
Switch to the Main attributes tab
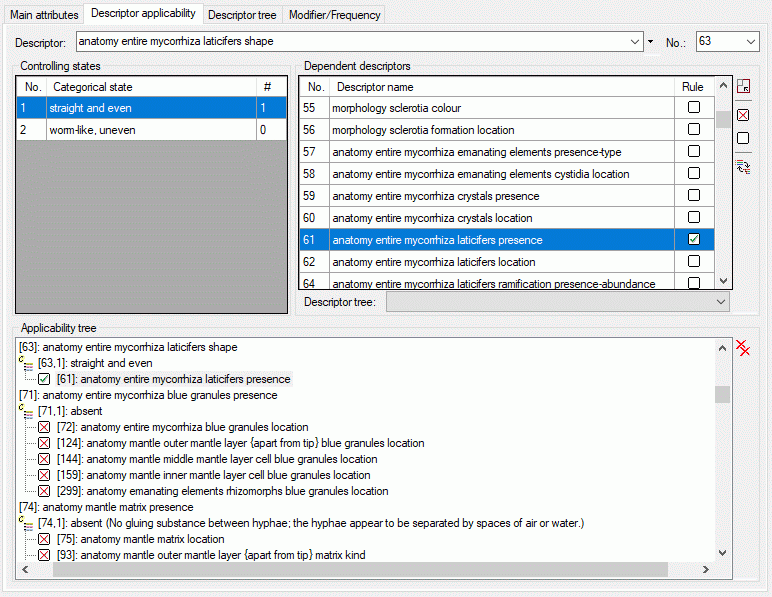point(44,15)
